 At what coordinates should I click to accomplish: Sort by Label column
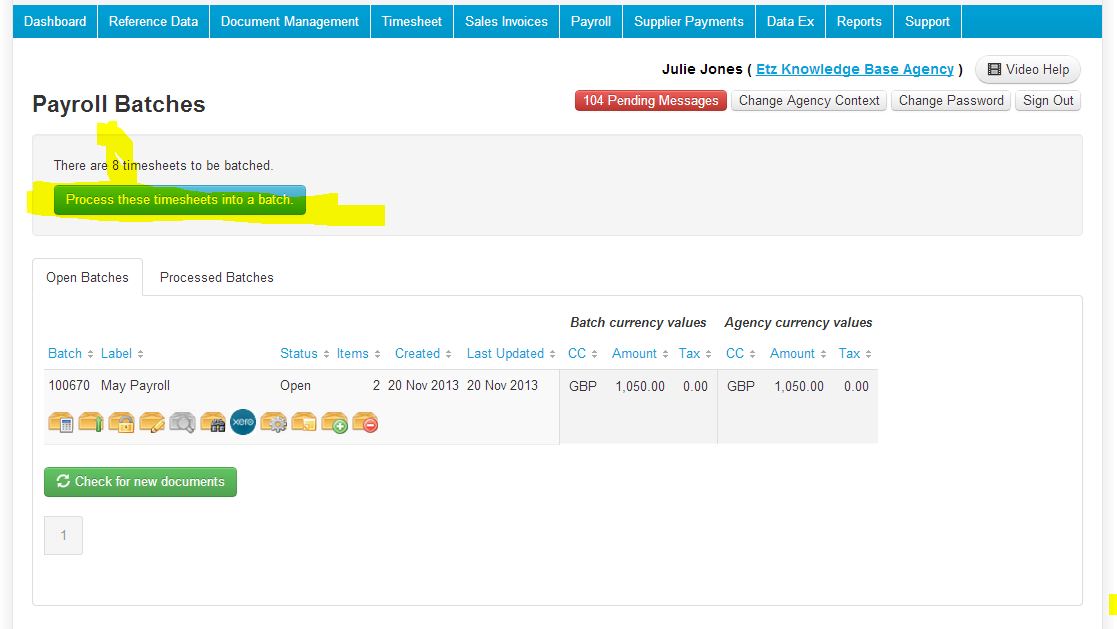[122, 353]
